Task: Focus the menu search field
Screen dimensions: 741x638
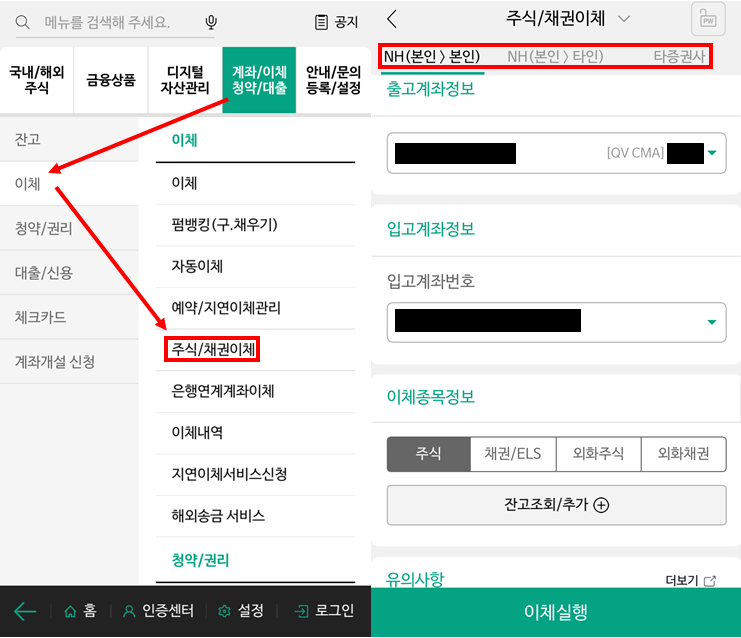Action: (x=115, y=22)
